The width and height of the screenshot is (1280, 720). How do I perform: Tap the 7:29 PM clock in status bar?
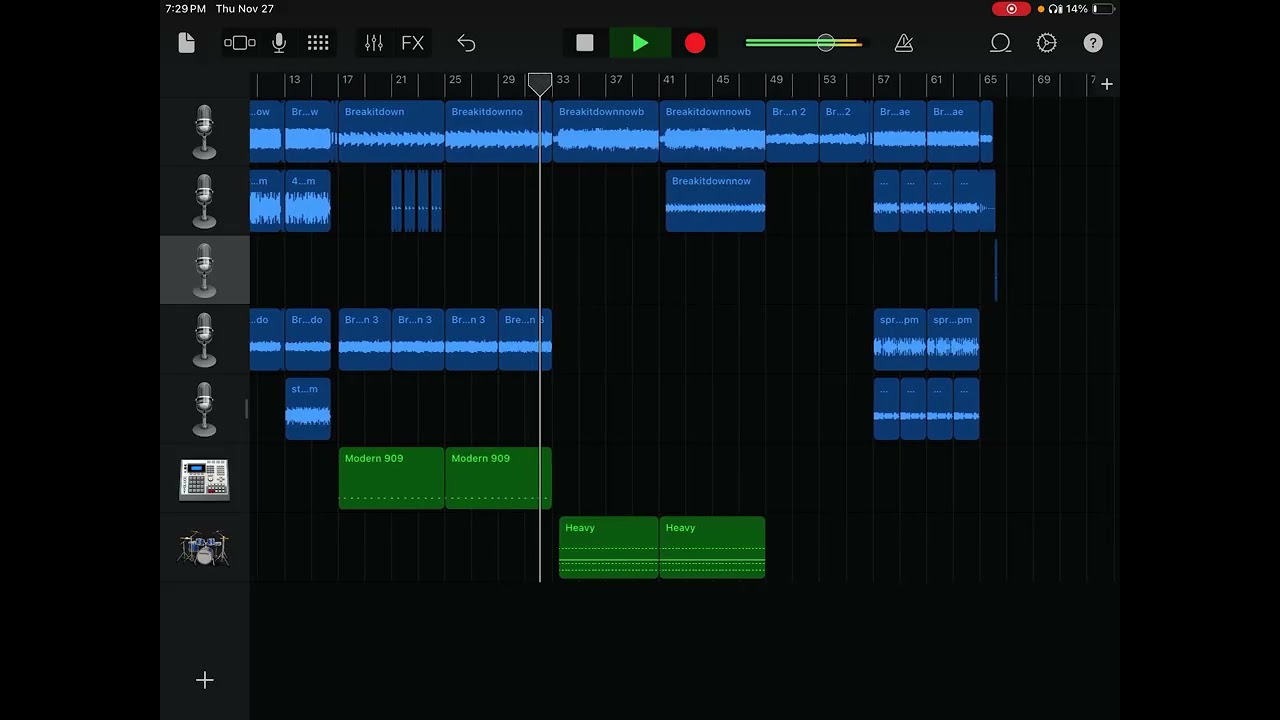(186, 9)
